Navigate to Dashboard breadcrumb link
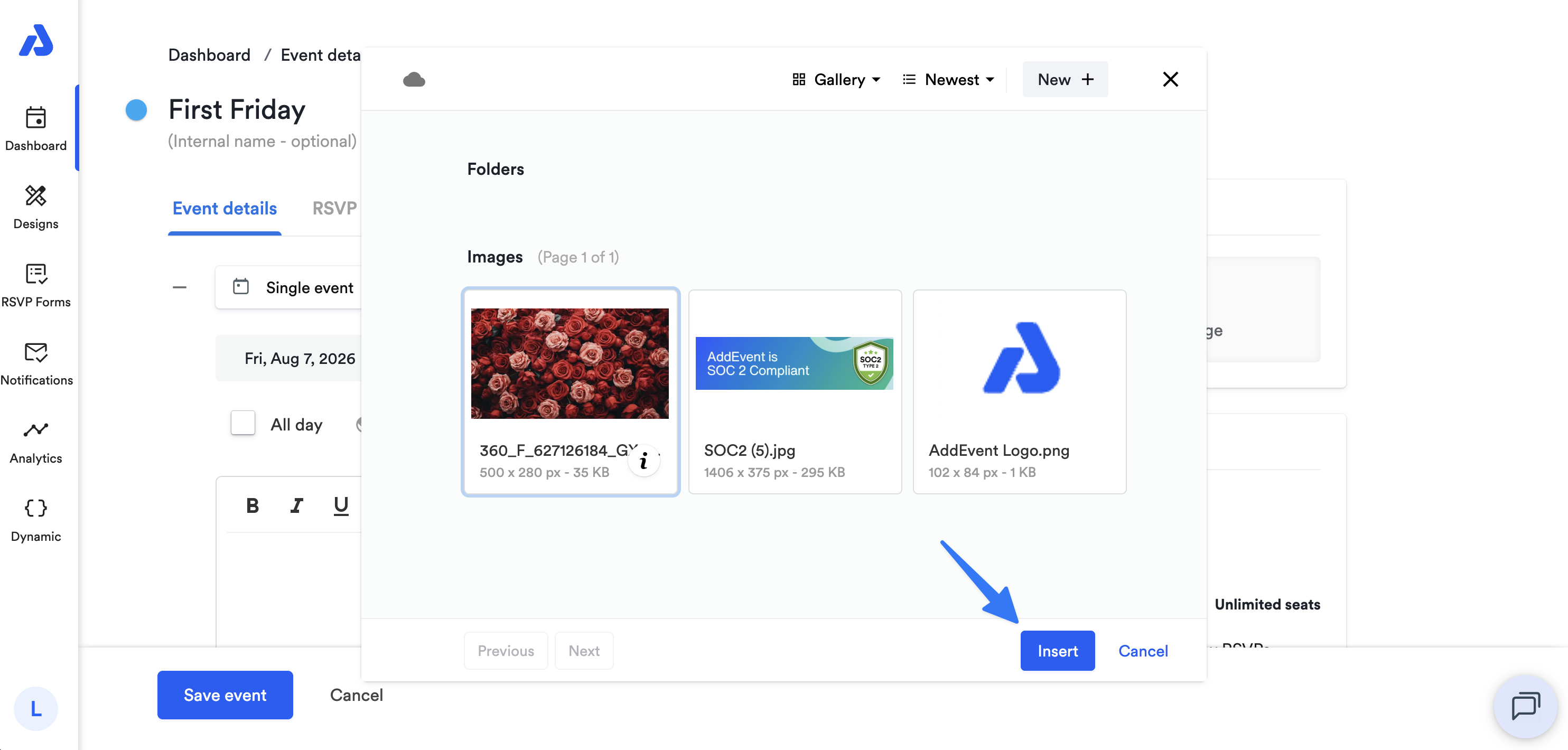Viewport: 1568px width, 750px height. pos(209,55)
